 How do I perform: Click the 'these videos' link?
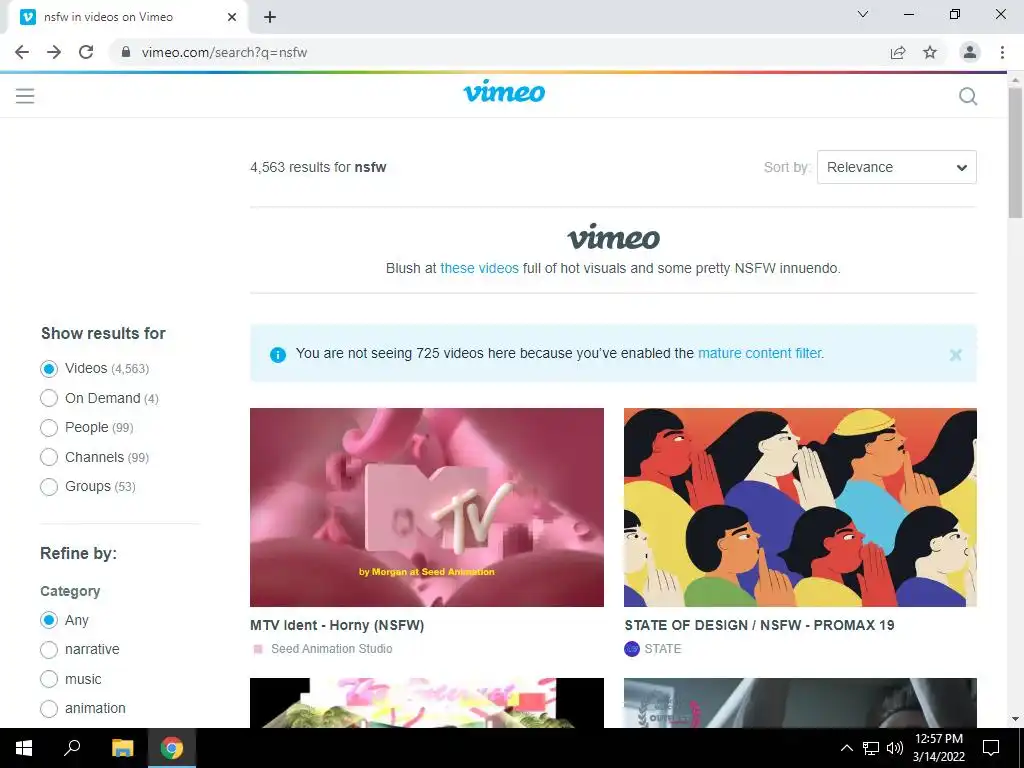click(x=479, y=268)
